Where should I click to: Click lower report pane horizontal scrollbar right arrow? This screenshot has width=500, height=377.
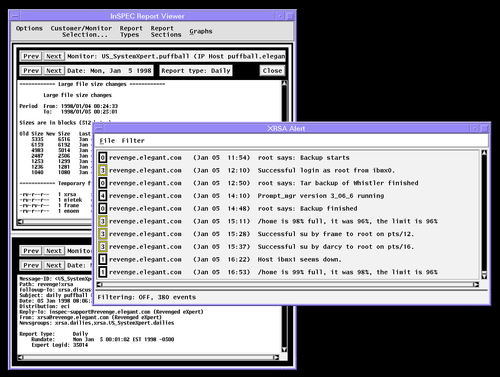276,357
